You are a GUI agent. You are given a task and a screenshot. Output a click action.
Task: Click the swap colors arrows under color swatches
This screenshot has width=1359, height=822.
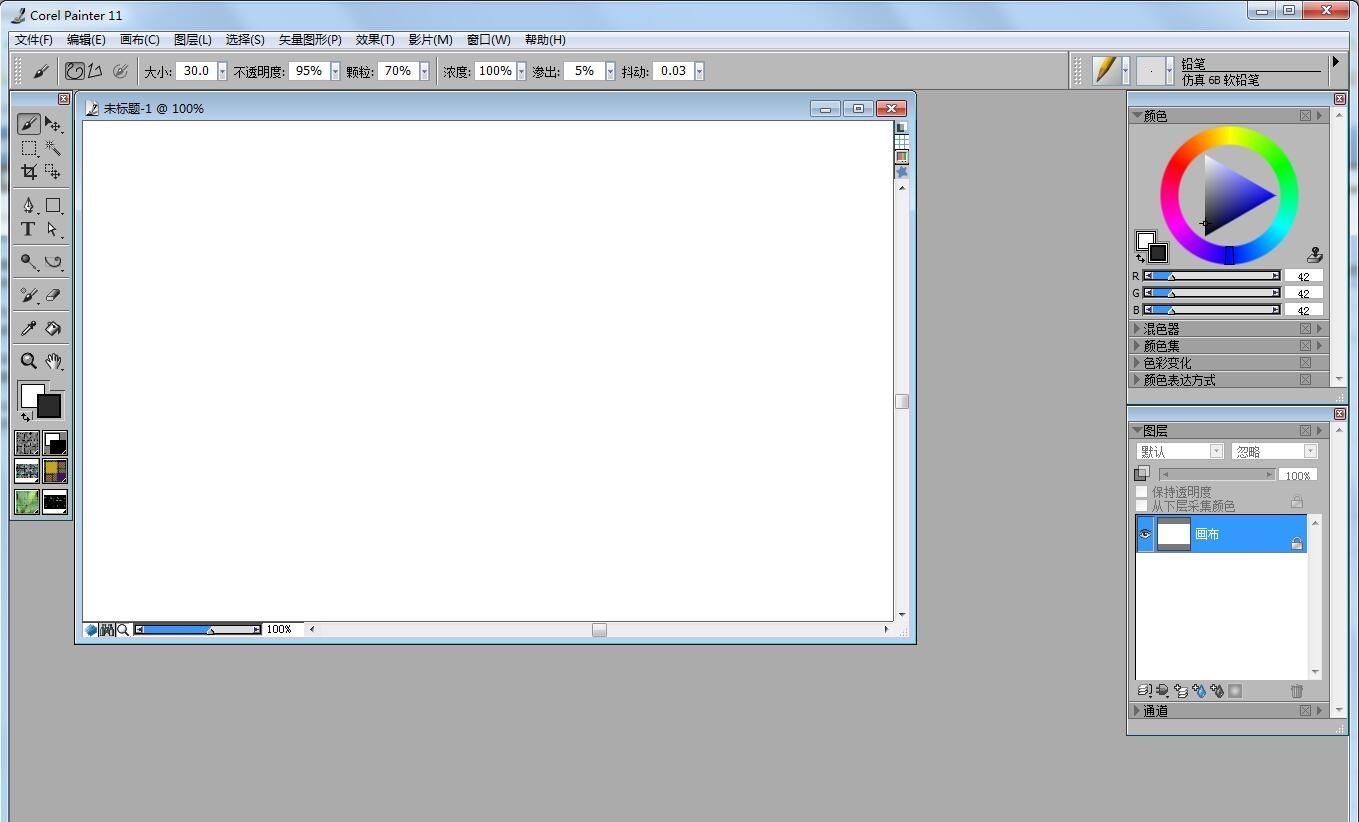click(x=26, y=417)
